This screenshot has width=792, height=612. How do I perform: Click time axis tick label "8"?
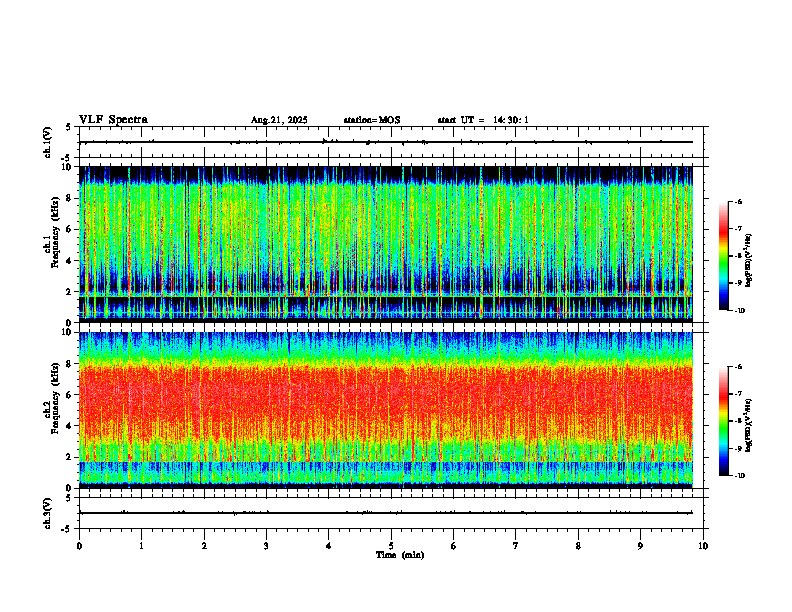pos(578,546)
